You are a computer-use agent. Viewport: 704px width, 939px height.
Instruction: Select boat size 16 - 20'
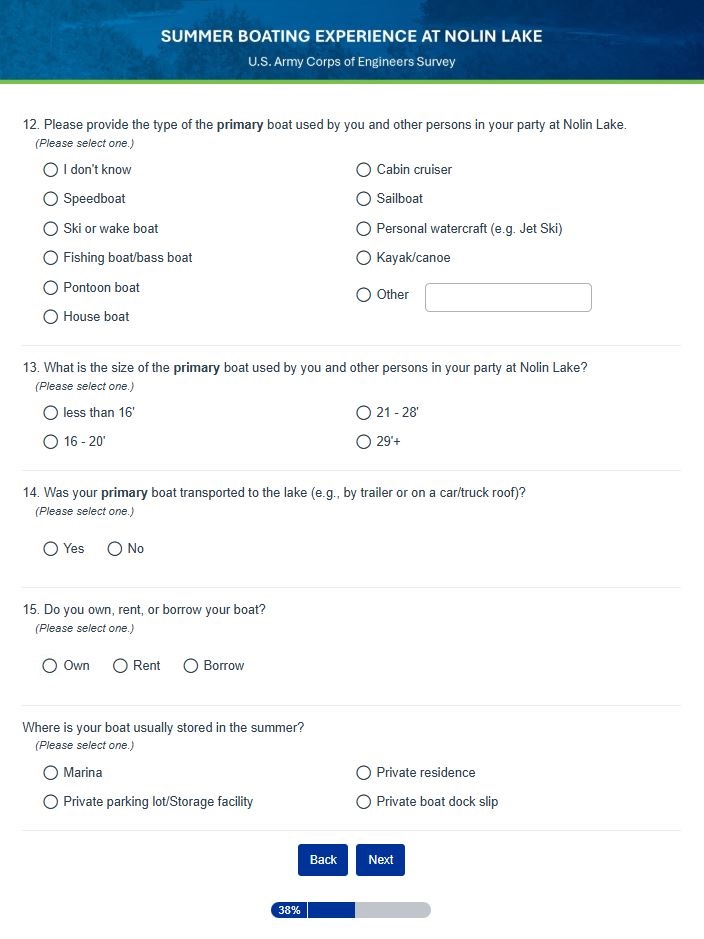[x=51, y=442]
